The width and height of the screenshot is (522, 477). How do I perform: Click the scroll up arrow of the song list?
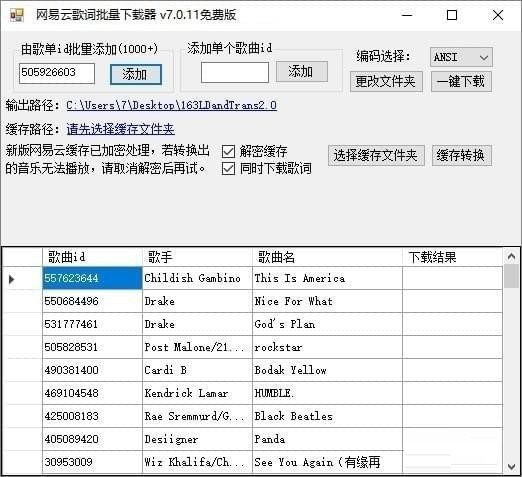click(x=511, y=256)
